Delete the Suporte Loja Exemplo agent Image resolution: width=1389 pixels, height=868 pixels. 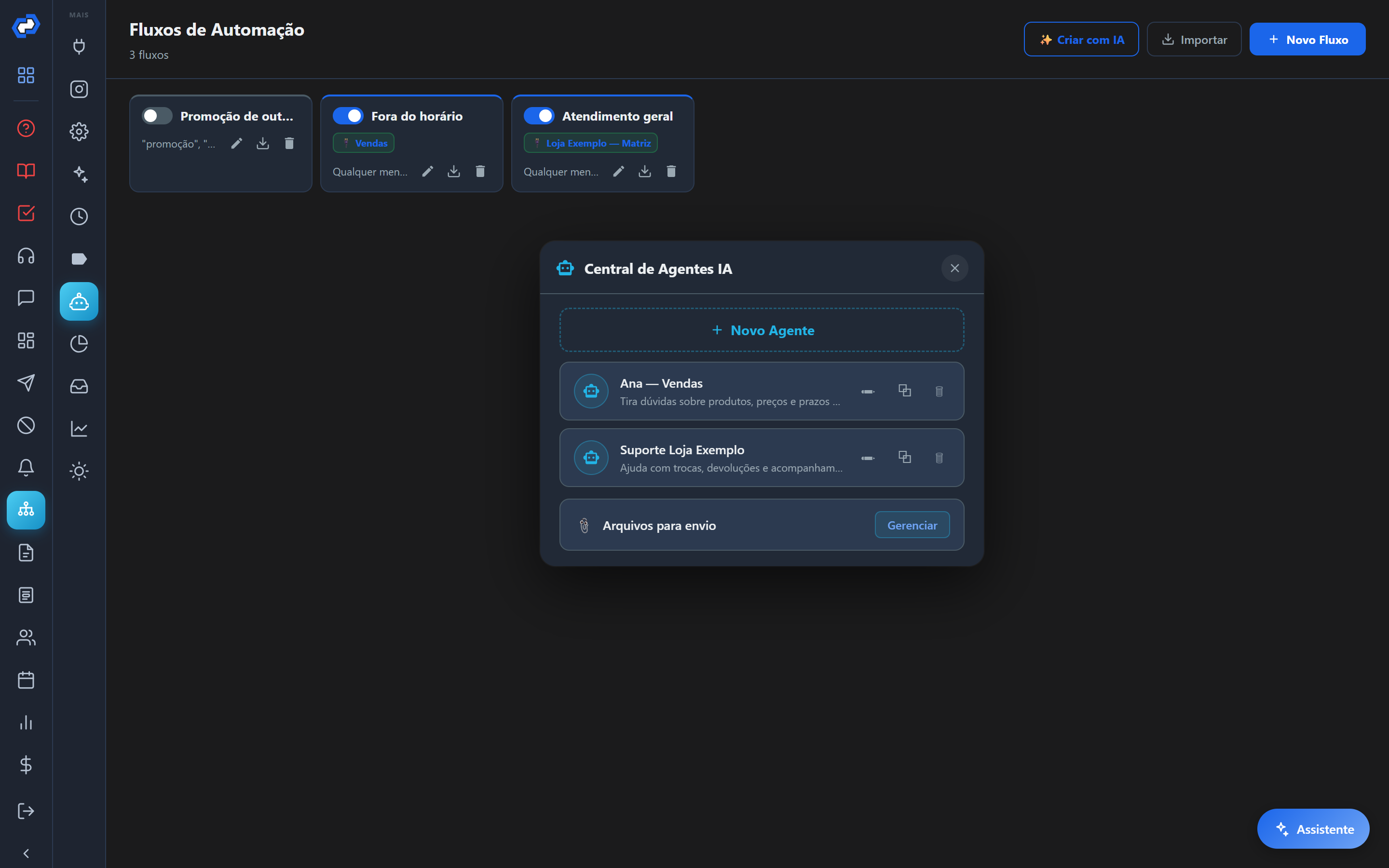(x=939, y=458)
